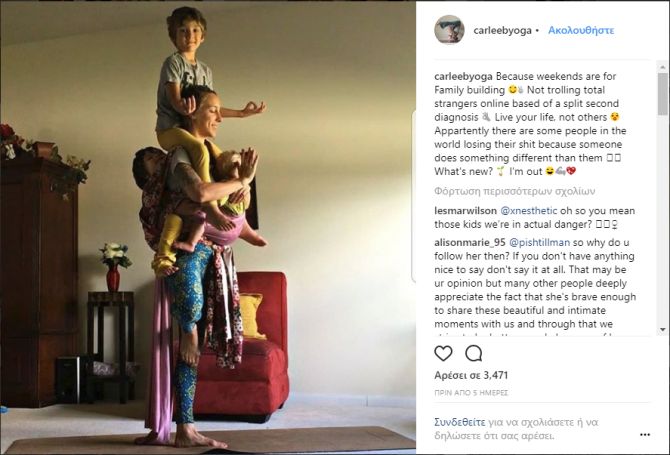670x455 pixels.
Task: Click the scrollbar down arrow
Action: (662, 329)
